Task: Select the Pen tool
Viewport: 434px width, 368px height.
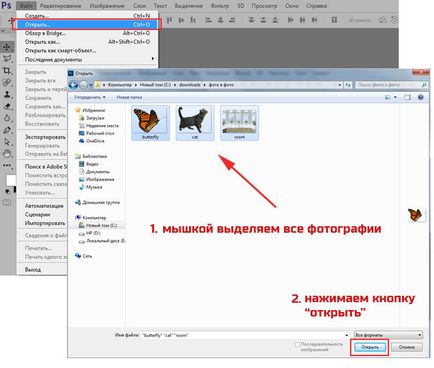Action: click(7, 130)
